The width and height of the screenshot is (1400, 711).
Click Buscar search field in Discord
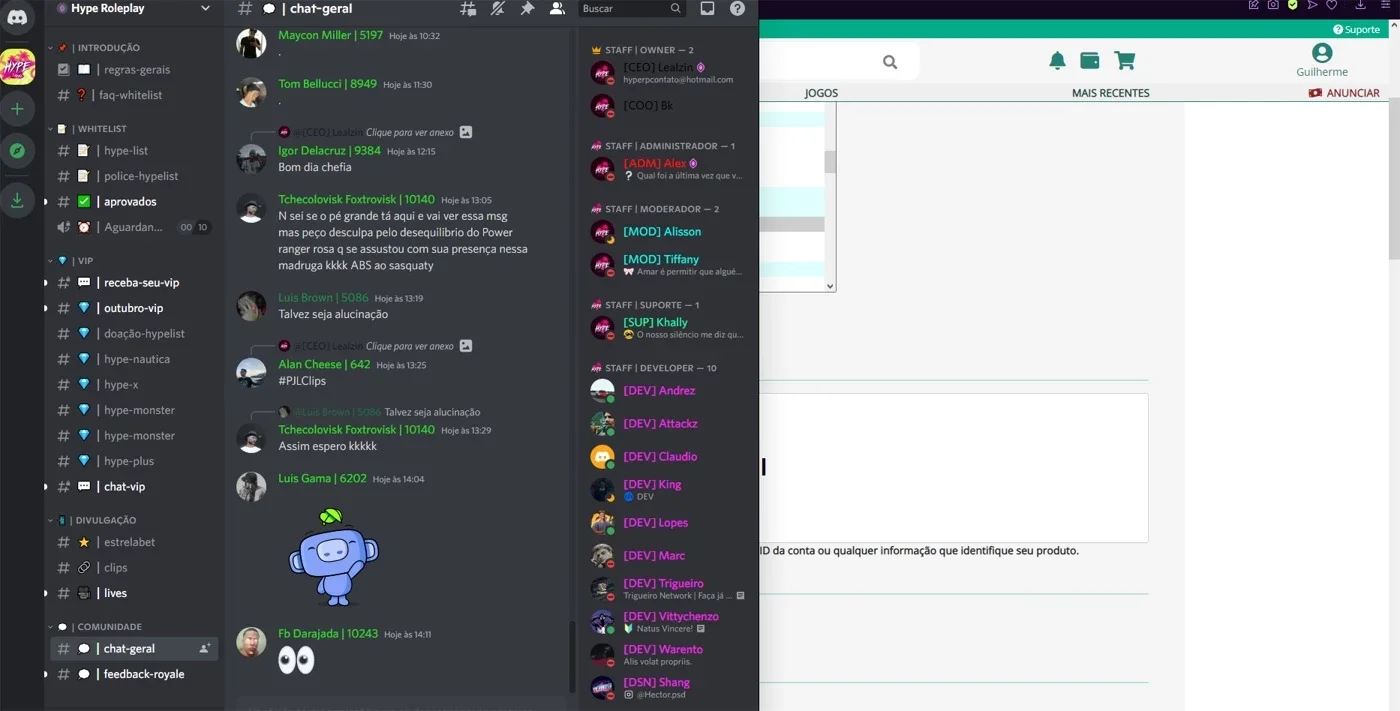(632, 9)
